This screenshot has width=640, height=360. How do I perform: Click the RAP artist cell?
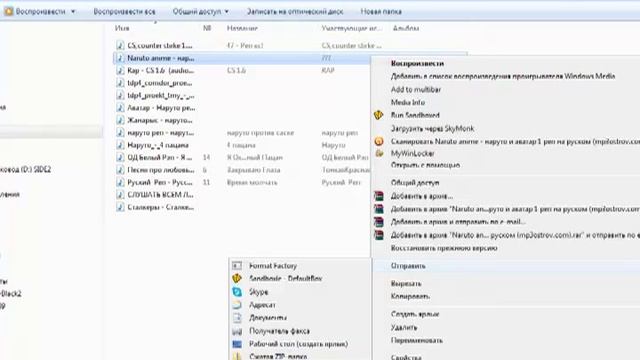(328, 70)
